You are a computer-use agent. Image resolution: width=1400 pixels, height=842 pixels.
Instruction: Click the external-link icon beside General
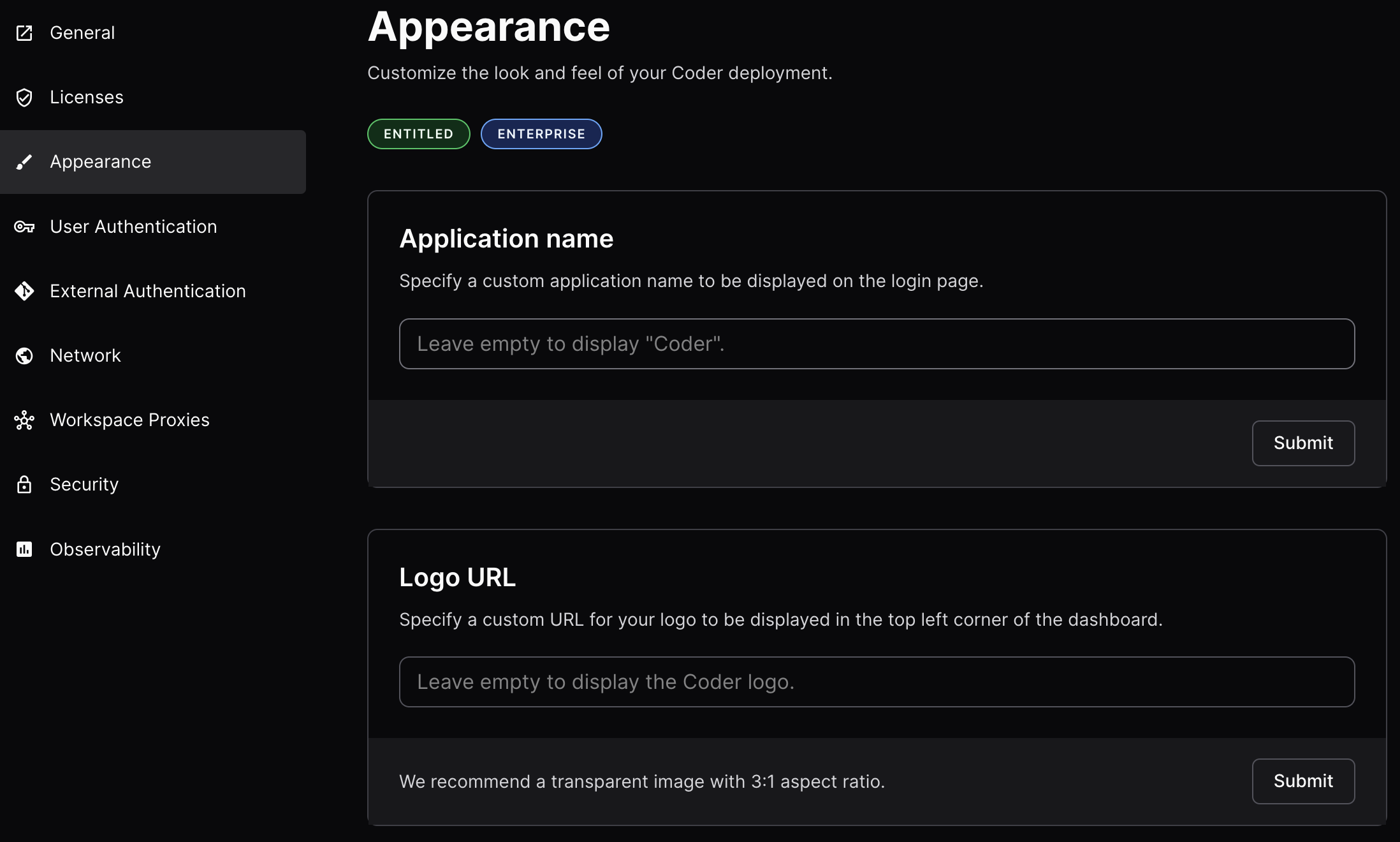click(24, 33)
